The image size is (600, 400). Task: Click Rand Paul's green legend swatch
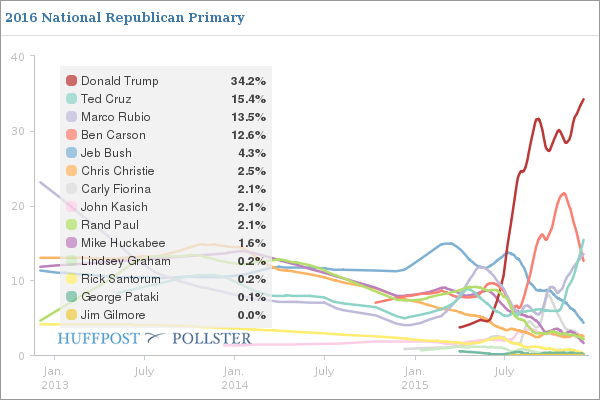click(x=71, y=225)
